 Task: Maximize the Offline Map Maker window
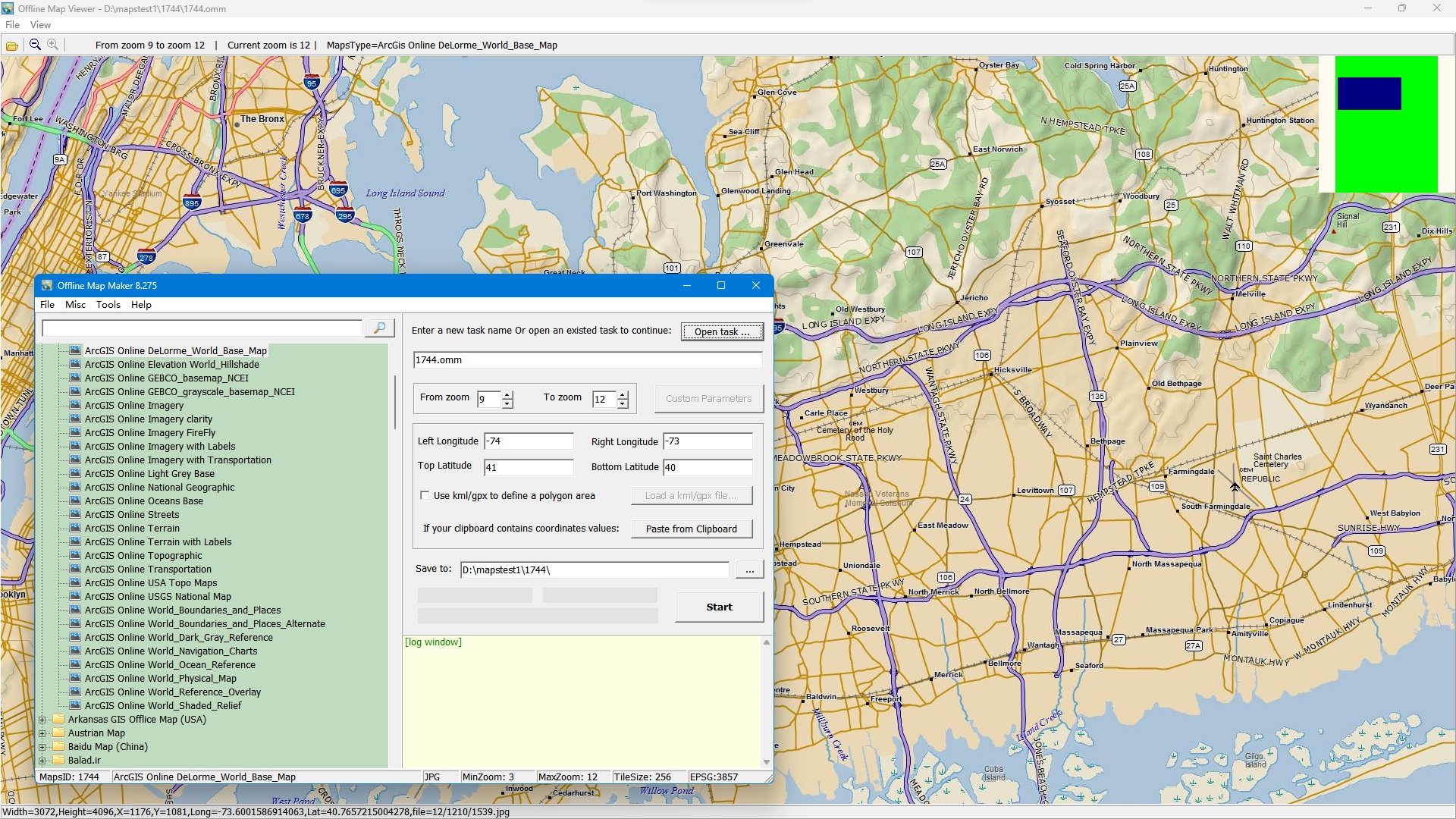pyautogui.click(x=721, y=285)
